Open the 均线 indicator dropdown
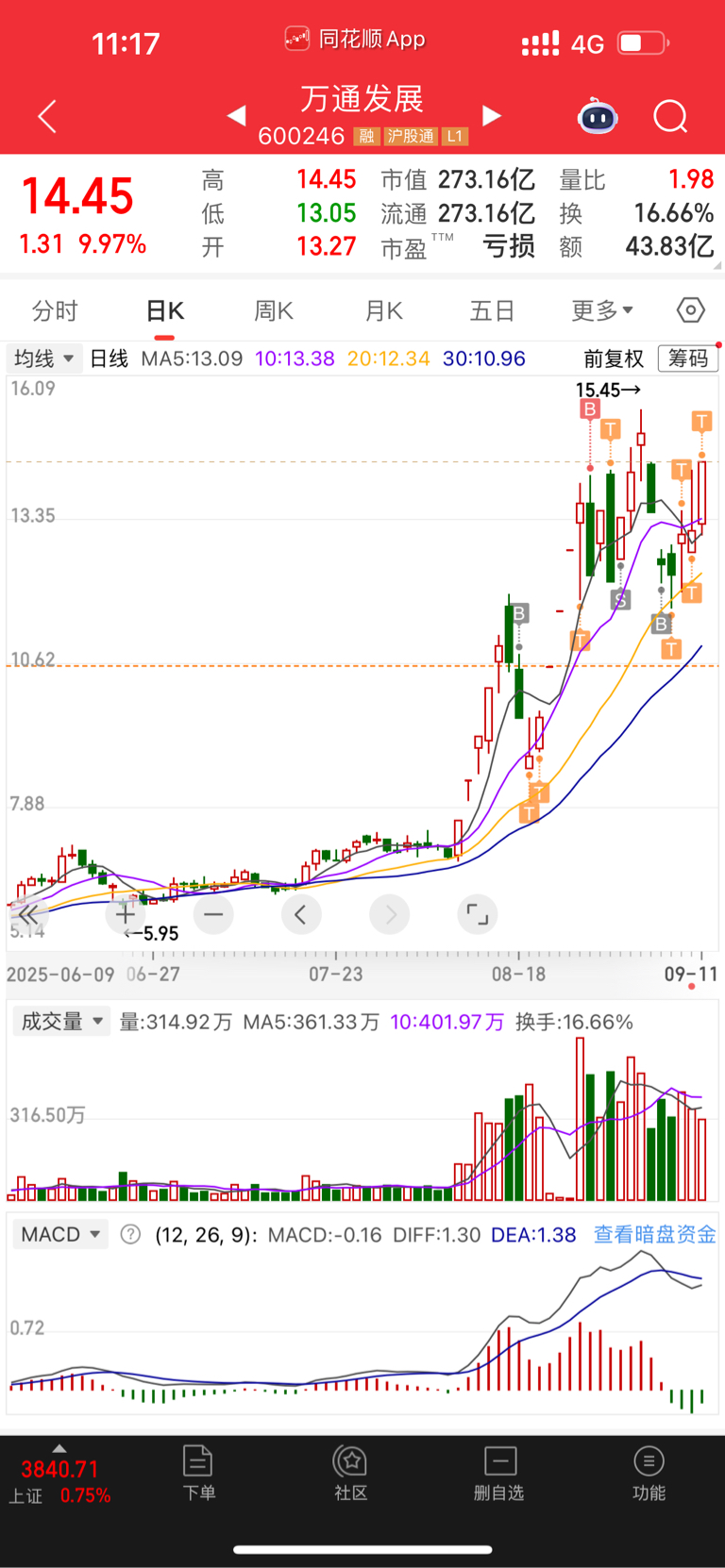The width and height of the screenshot is (725, 1568). pos(43,359)
